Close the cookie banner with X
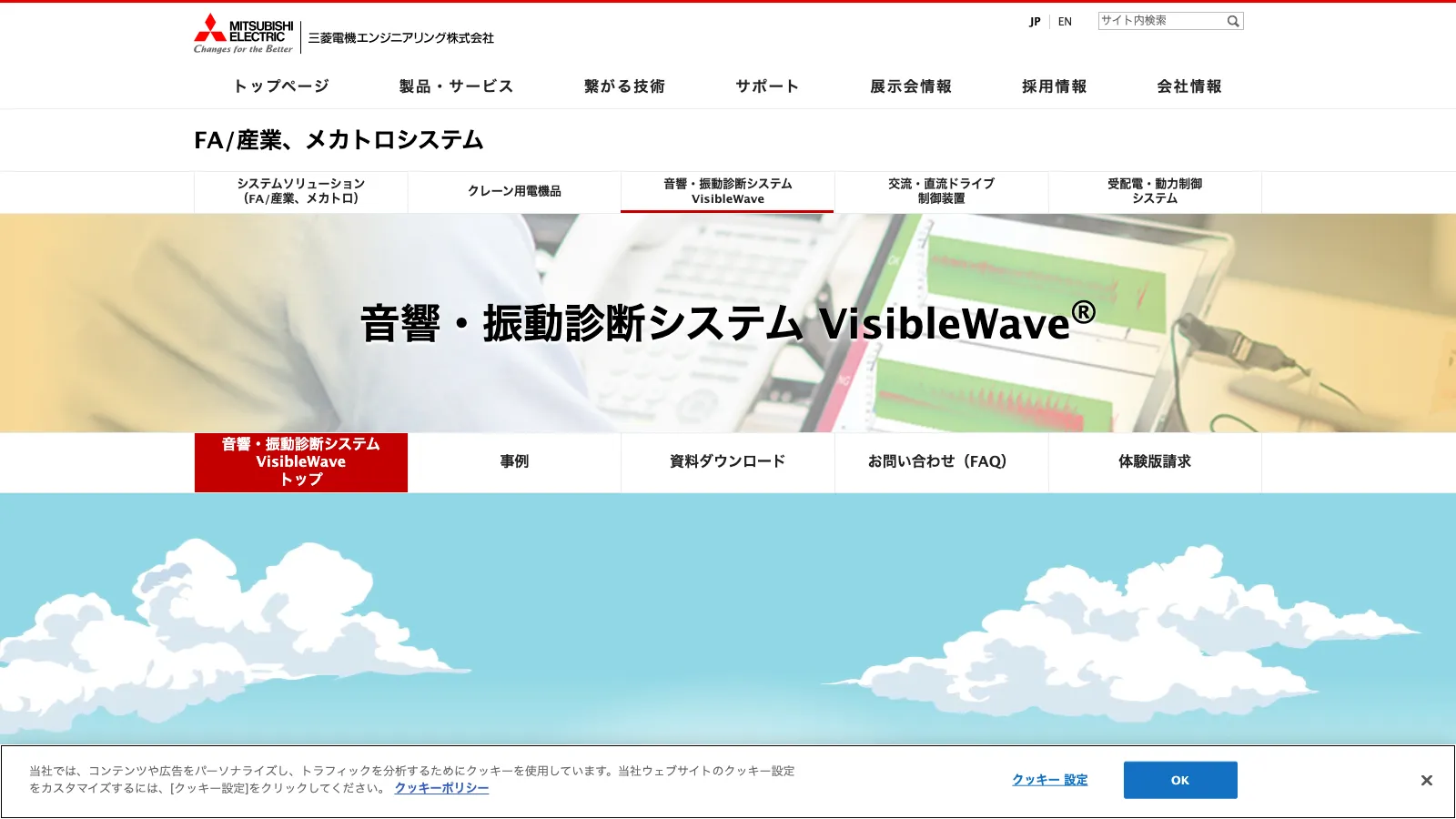 1426,781
